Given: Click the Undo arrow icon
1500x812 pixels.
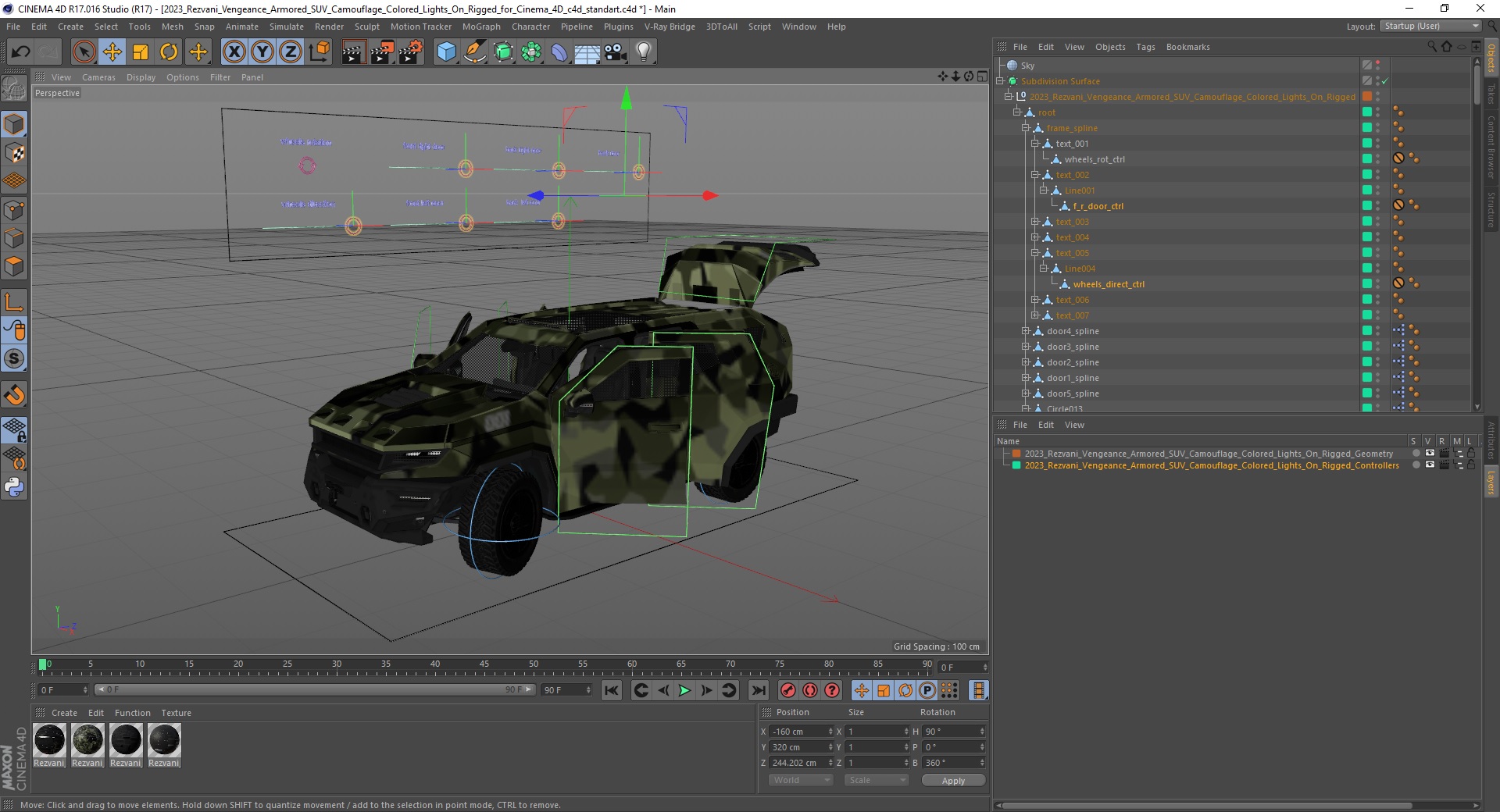Looking at the screenshot, I should [21, 52].
